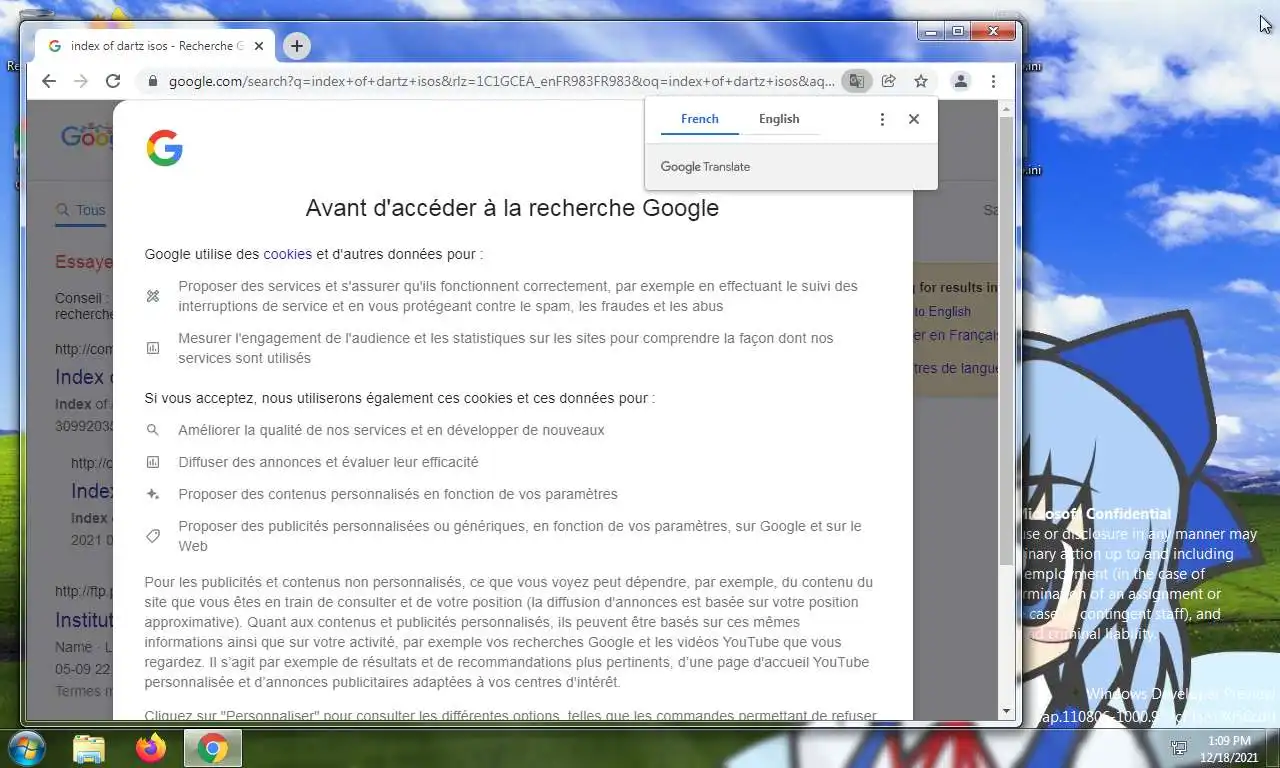The image size is (1280, 768).
Task: Click the wrench icon beside 'Proposer des services'
Action: point(153,296)
